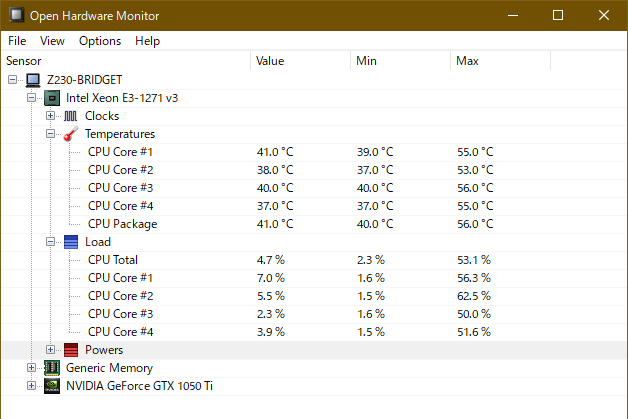Click the 39.0 °C Core #1 min value

tap(375, 152)
